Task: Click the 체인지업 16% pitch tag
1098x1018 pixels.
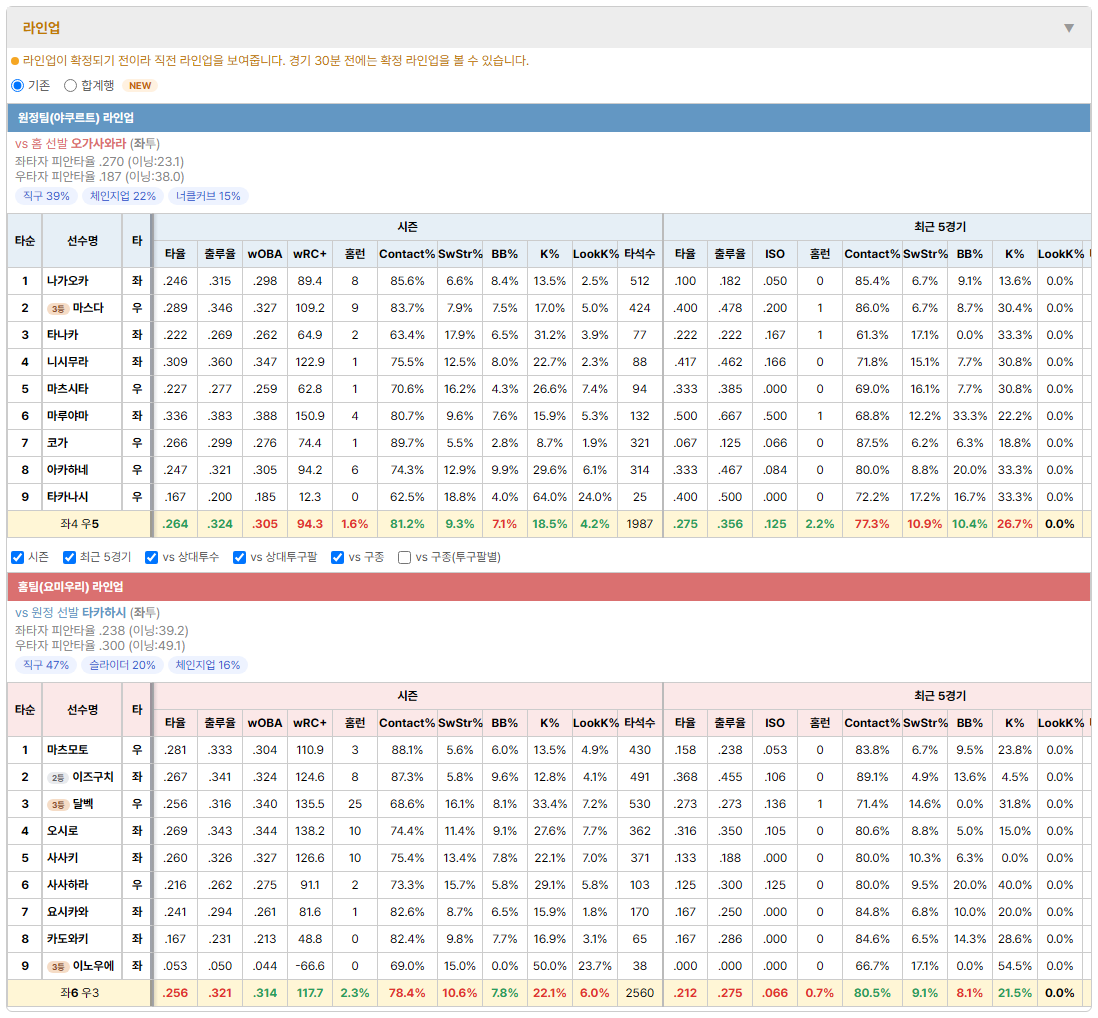Action: click(x=208, y=665)
